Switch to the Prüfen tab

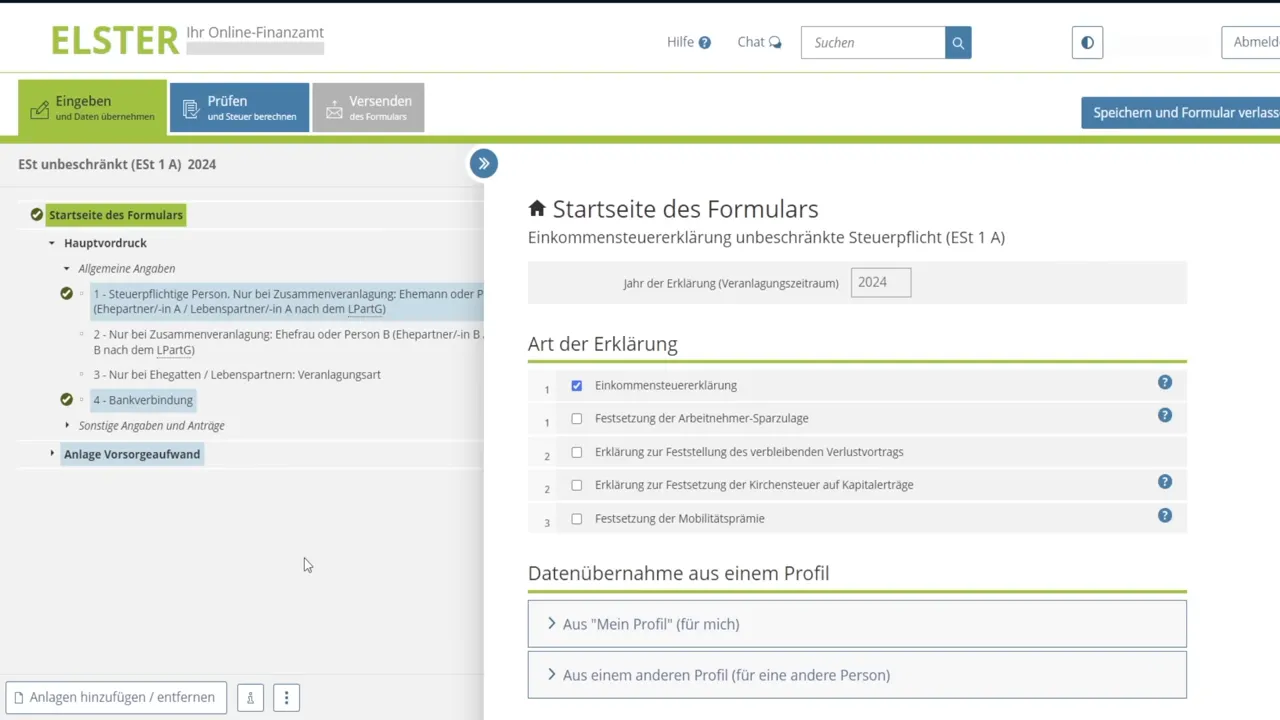(239, 107)
